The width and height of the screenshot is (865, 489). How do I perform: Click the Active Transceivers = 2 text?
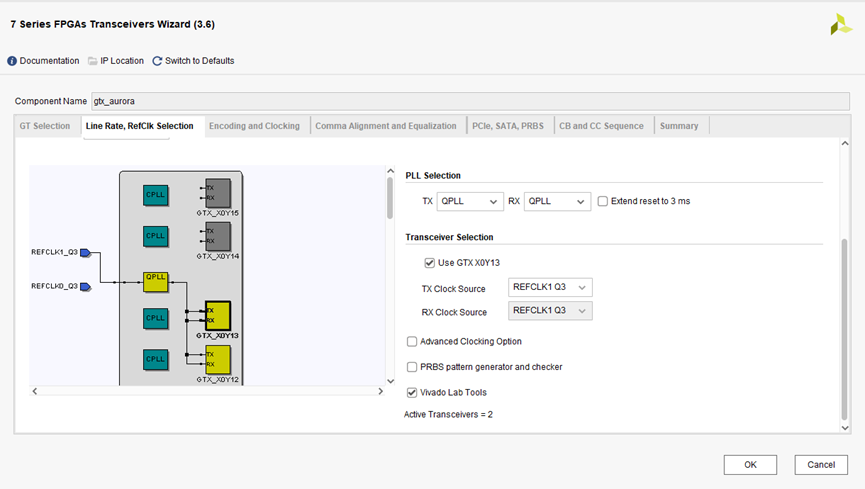448,414
